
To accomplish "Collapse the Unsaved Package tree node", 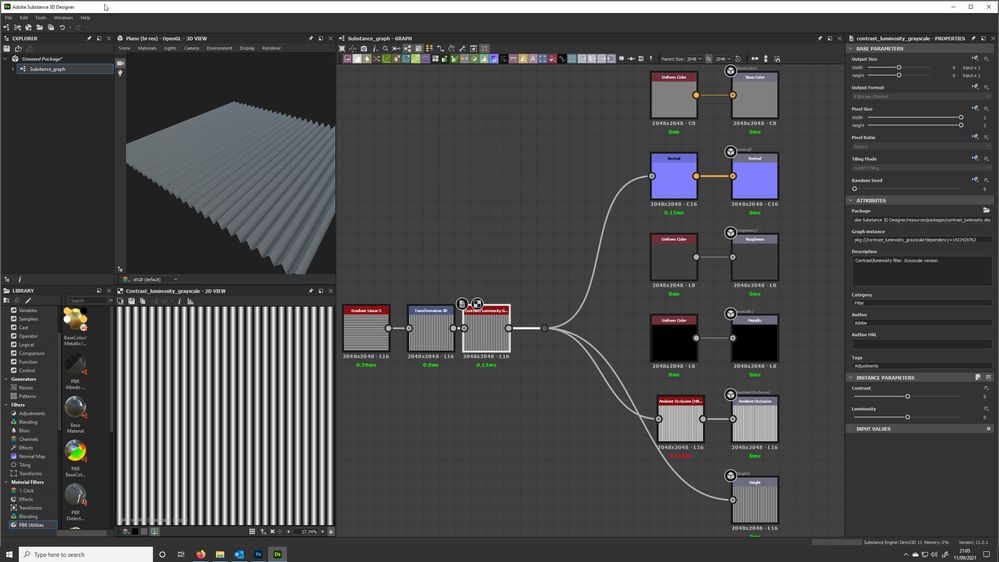I will [x=6, y=59].
